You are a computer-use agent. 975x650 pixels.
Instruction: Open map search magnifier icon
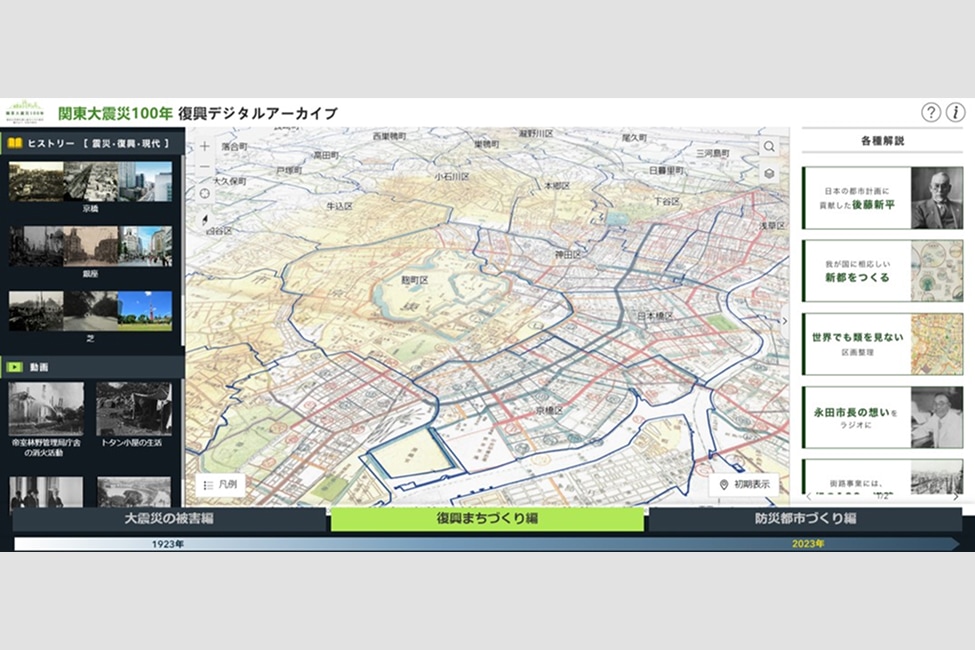pos(769,147)
